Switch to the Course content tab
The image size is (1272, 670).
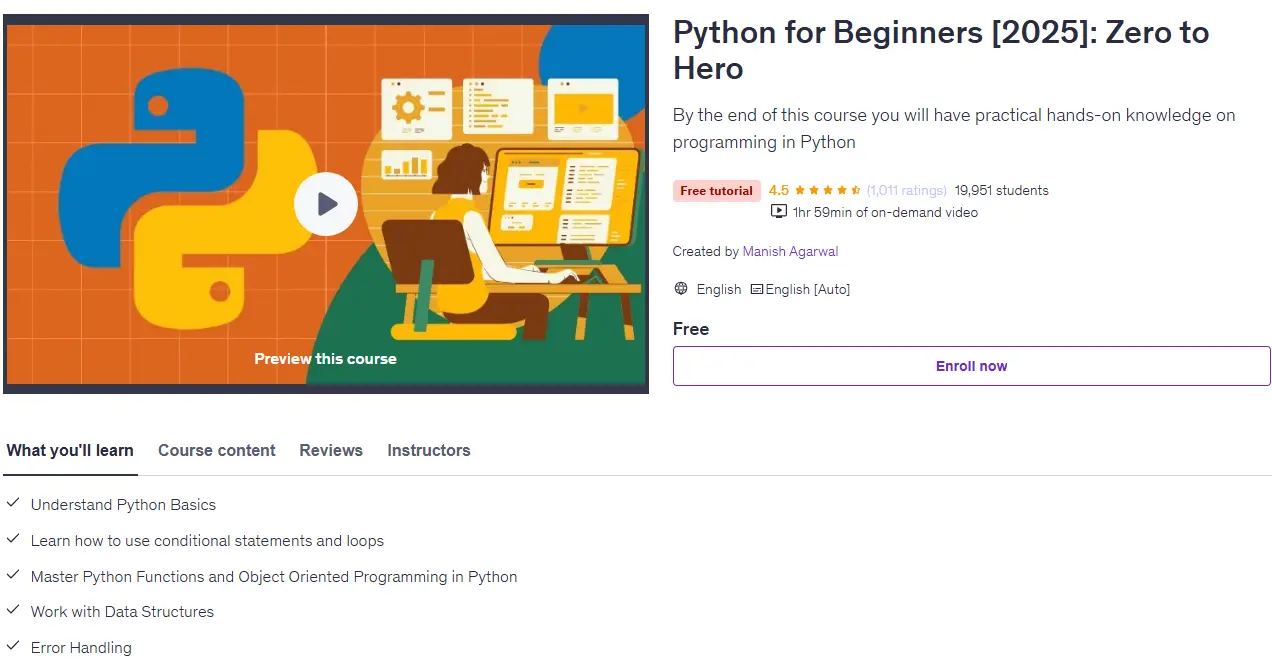click(x=217, y=450)
